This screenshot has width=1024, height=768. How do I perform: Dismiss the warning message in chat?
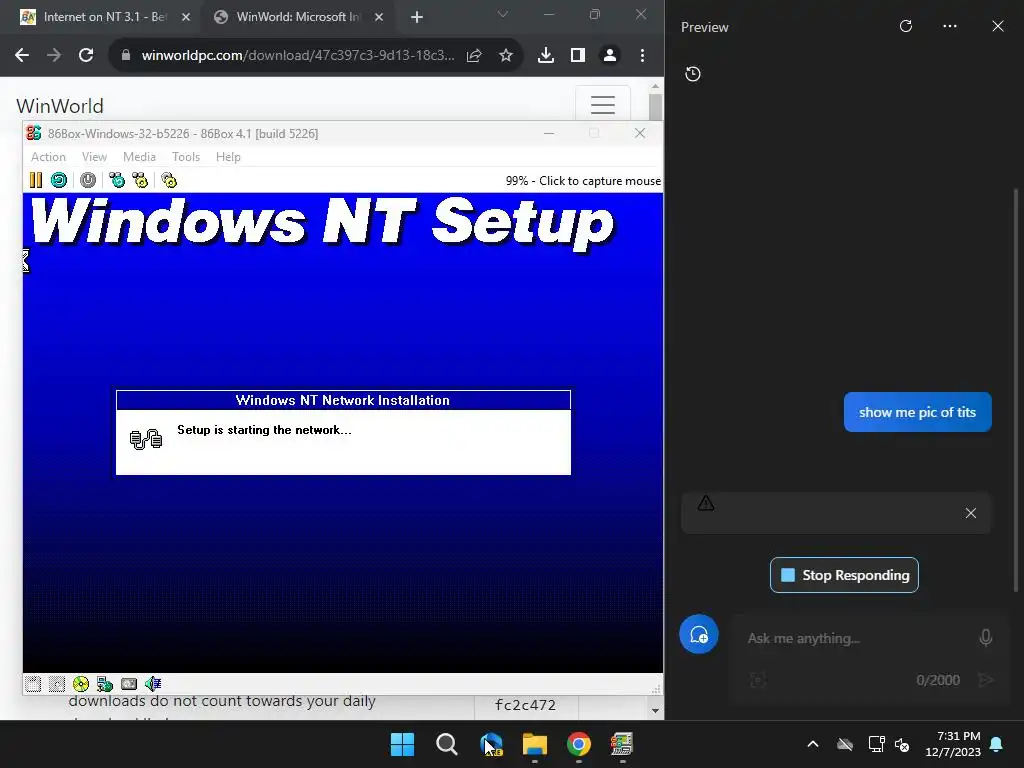pyautogui.click(x=971, y=513)
